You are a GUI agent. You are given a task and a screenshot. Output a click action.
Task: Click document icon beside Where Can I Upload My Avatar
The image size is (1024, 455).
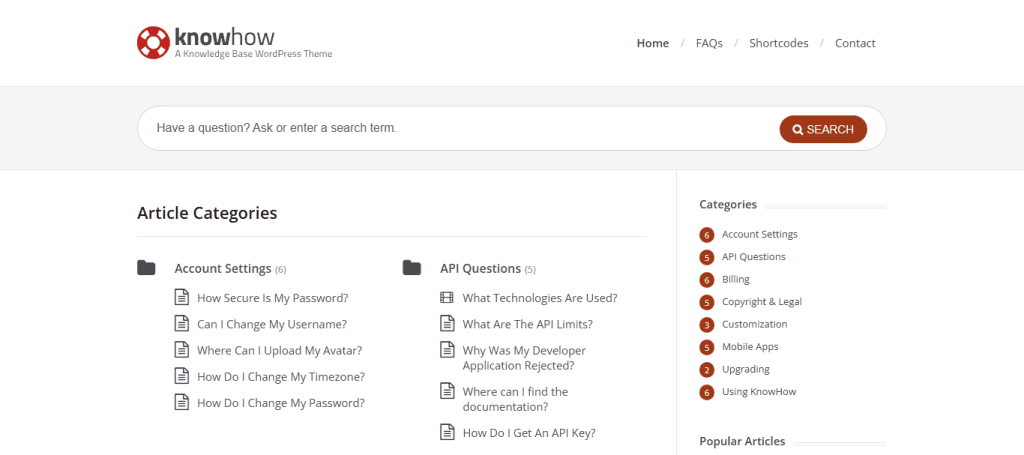(182, 349)
